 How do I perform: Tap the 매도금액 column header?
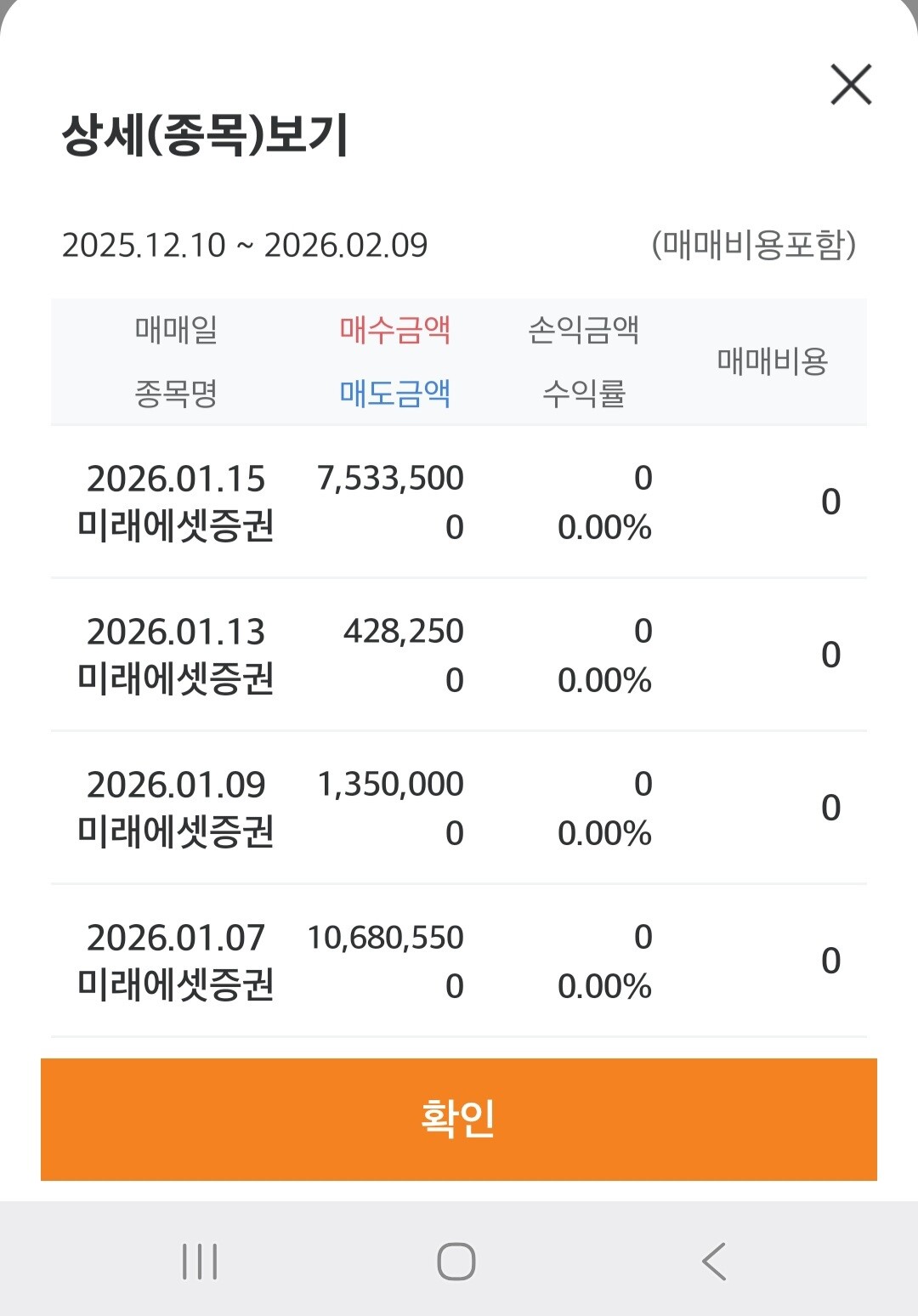(x=395, y=394)
